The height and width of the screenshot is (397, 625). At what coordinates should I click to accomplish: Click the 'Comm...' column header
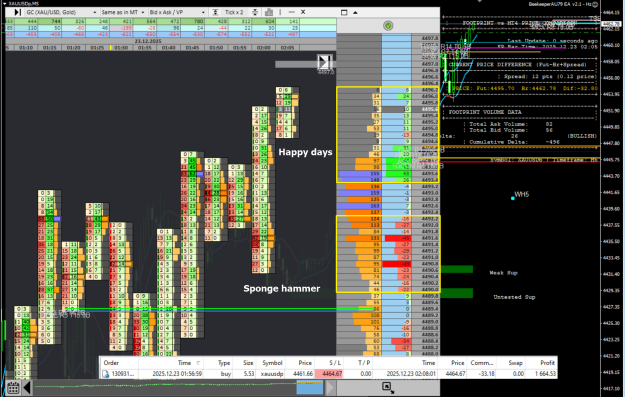tap(482, 363)
